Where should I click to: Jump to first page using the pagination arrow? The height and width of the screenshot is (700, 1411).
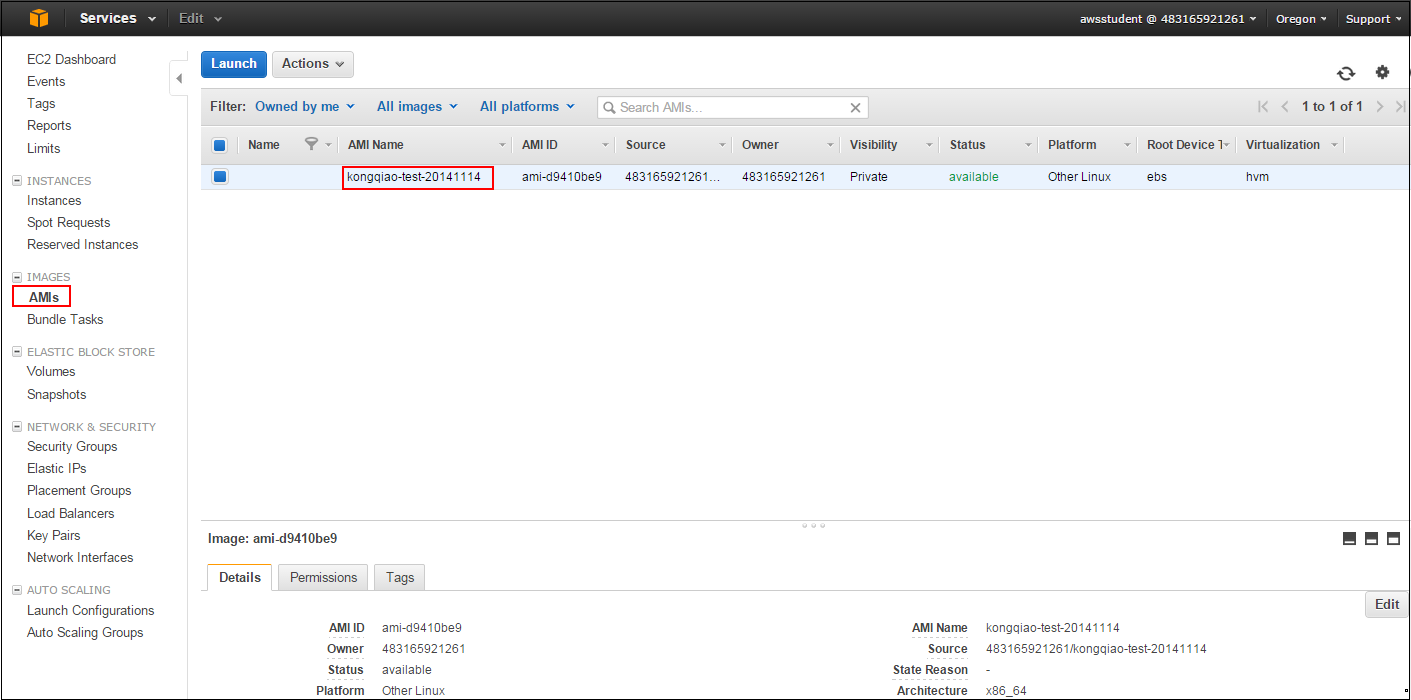[x=1263, y=107]
